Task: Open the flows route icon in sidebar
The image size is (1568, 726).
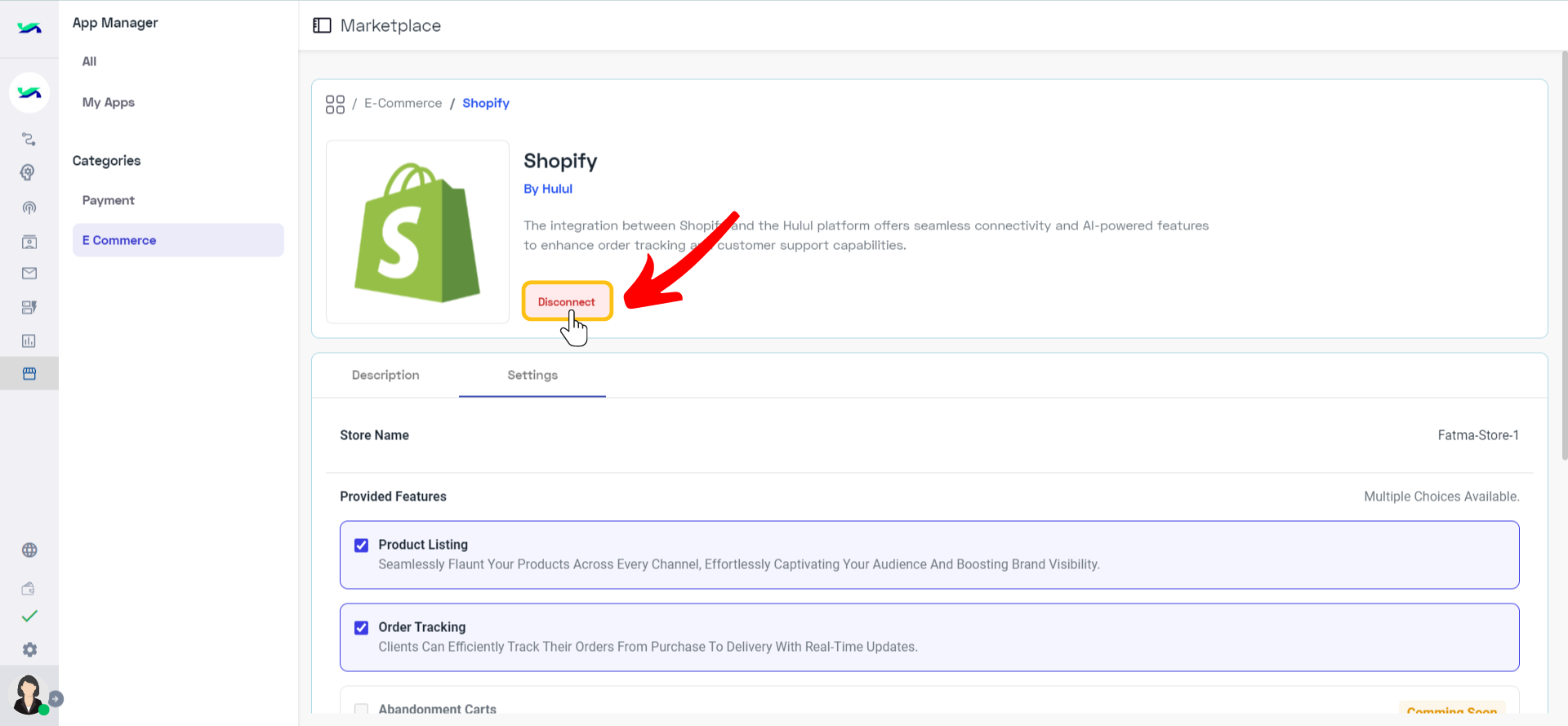Action: coord(29,140)
